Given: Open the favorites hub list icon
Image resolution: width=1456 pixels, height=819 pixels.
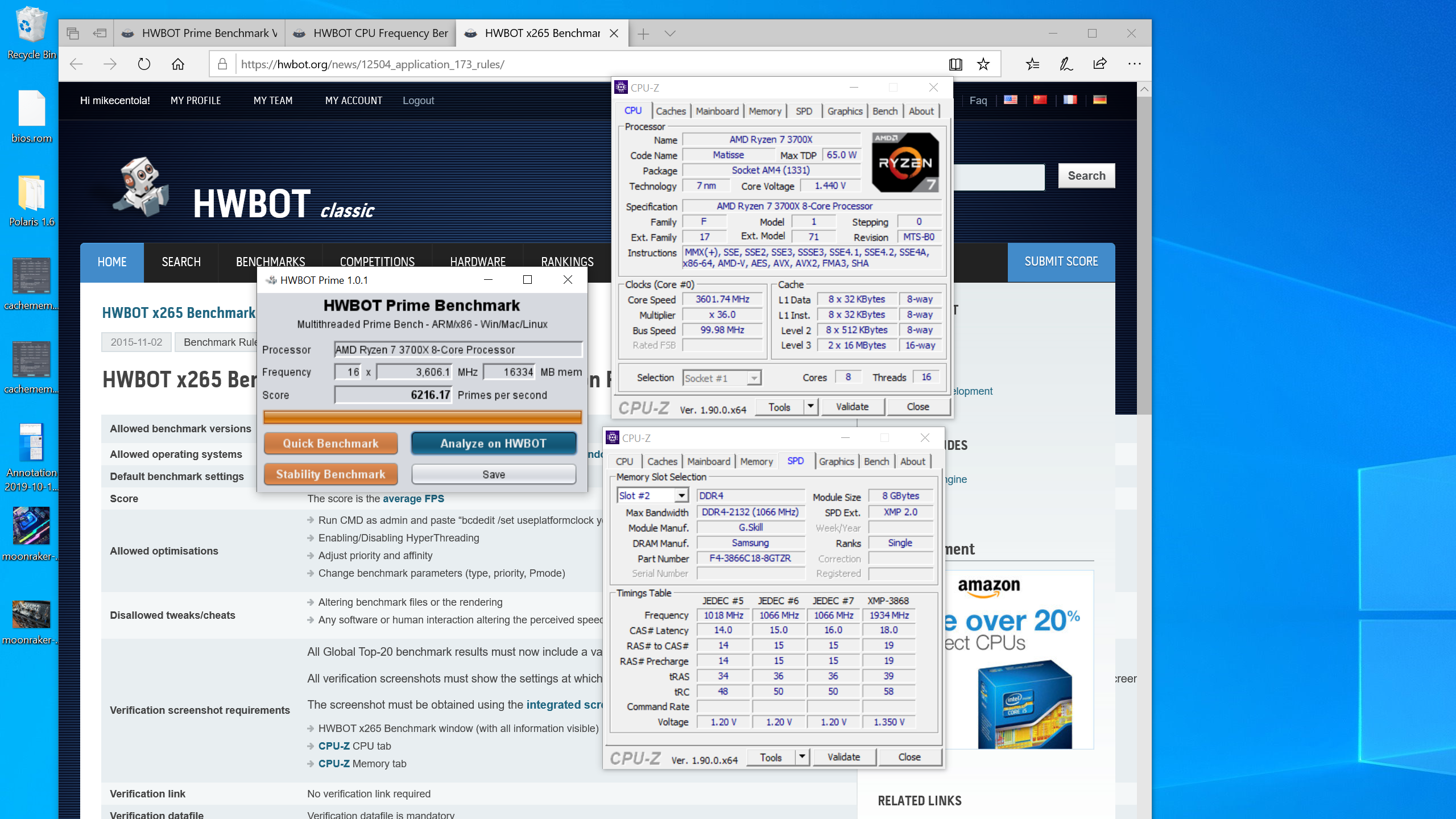Looking at the screenshot, I should pyautogui.click(x=1033, y=64).
